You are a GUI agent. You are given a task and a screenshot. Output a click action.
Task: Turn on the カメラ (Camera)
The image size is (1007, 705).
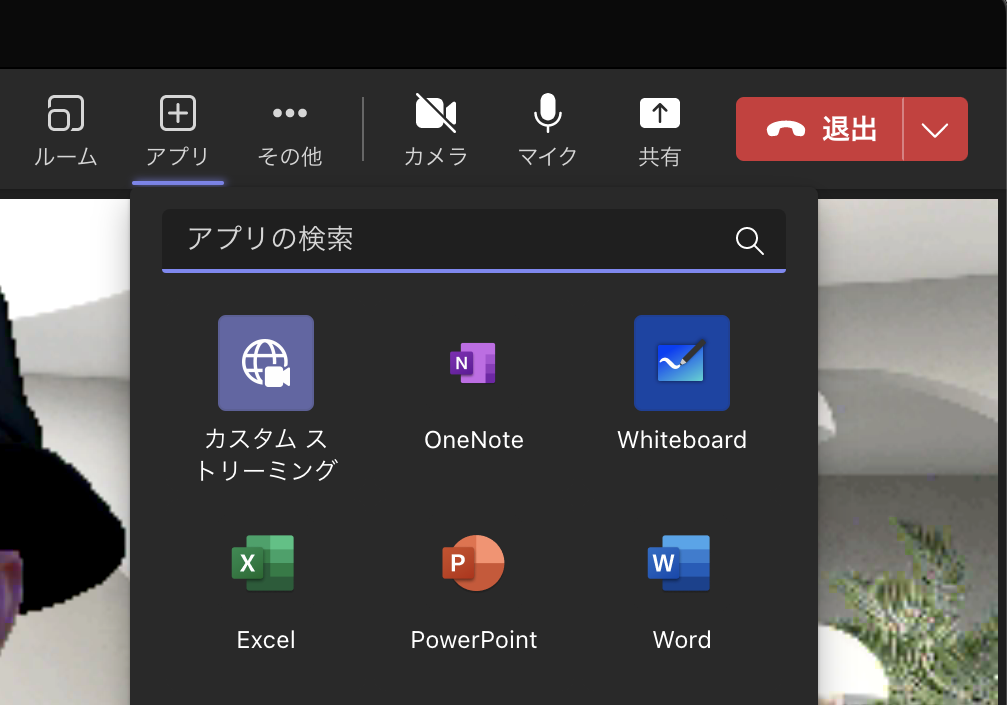pyautogui.click(x=436, y=130)
